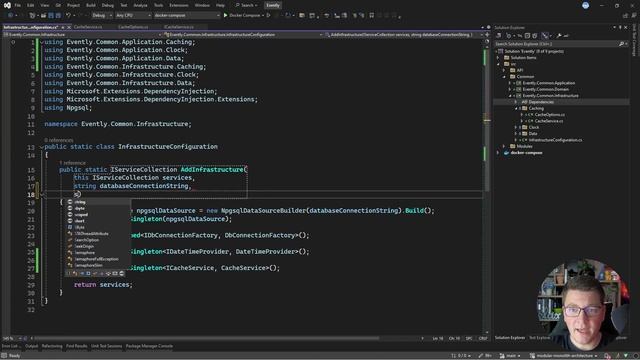Screen dimensions: 640x360
Task: Click Solution Explorer show all files icon
Action: [x=535, y=36]
